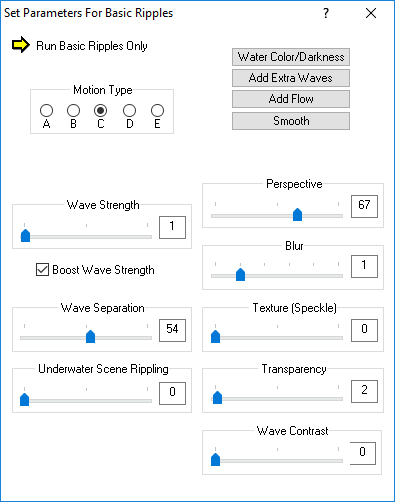Click the Add Flow button
The height and width of the screenshot is (502, 395).
point(291,99)
